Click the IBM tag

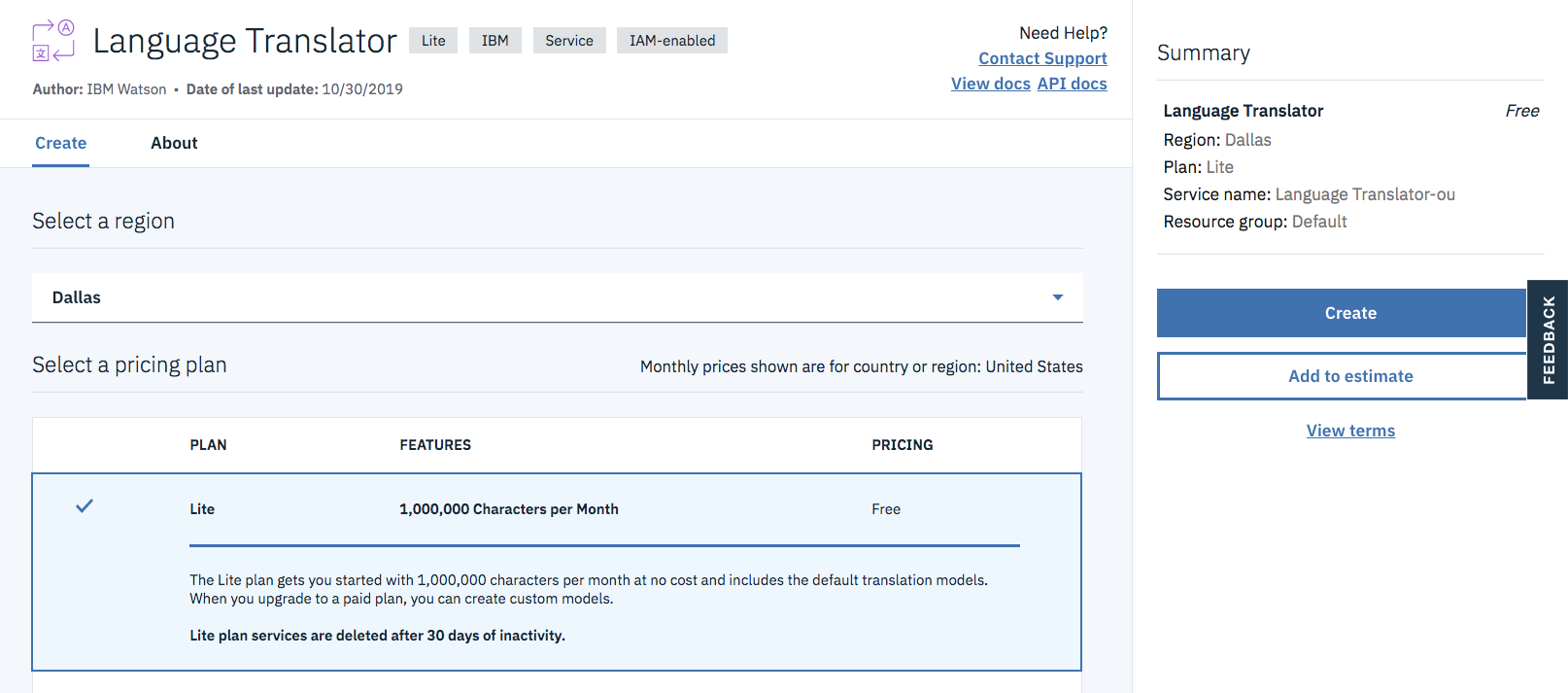point(495,41)
